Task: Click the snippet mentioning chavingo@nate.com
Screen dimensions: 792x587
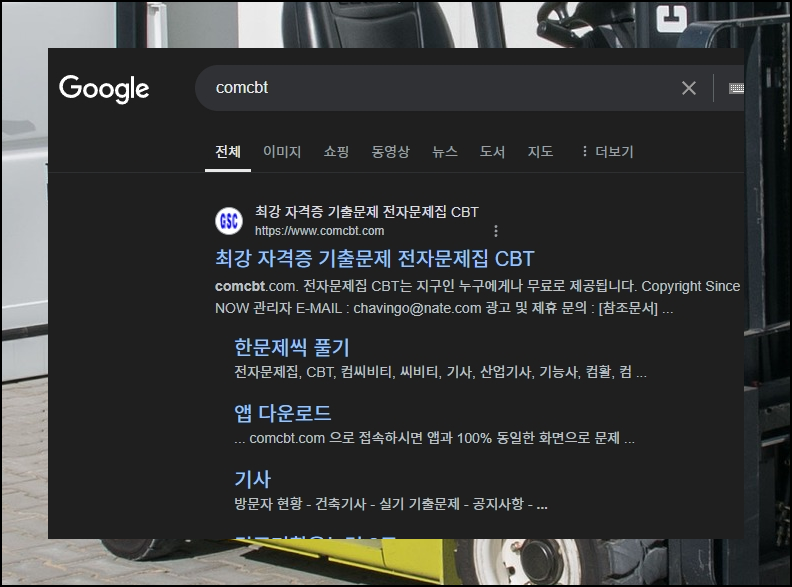Action: [477, 297]
